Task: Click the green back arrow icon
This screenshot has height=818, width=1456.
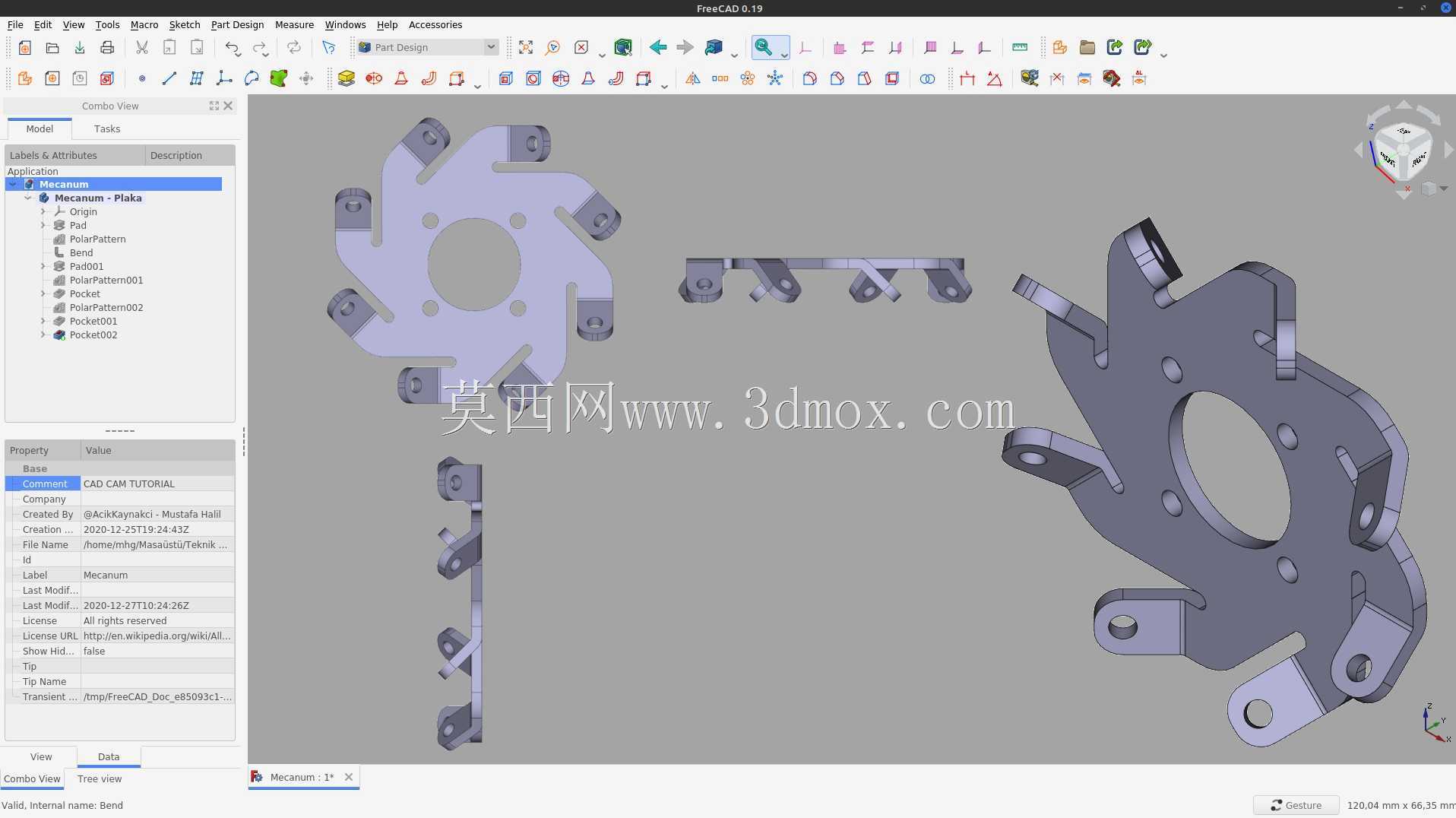Action: pyautogui.click(x=657, y=47)
